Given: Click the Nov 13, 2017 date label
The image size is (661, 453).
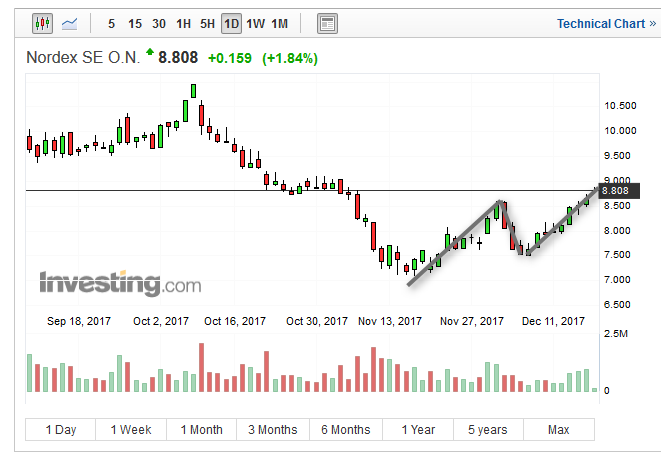Looking at the screenshot, I should coord(390,321).
